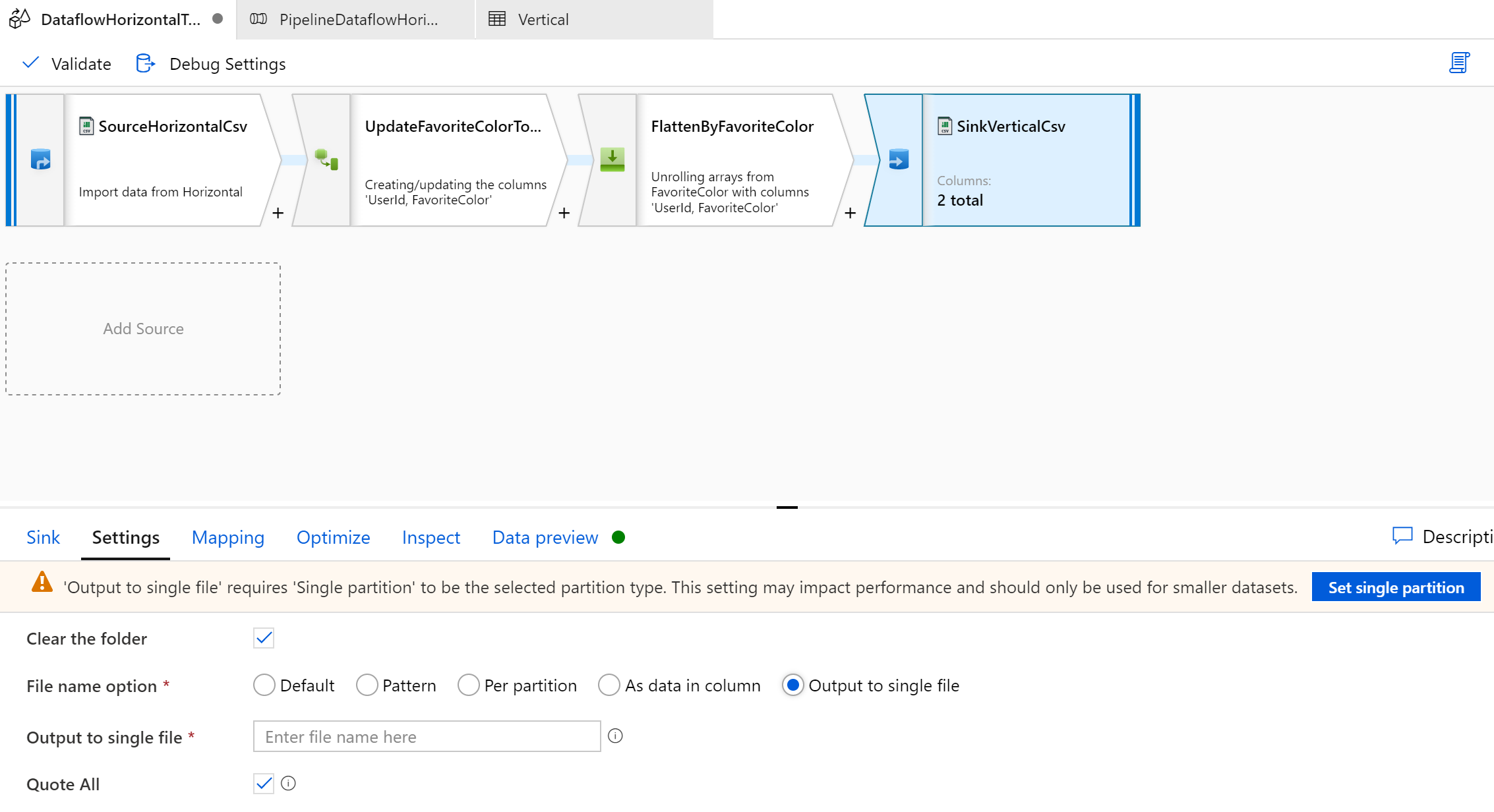Choose the Pattern file name option
This screenshot has width=1494, height=812.
367,685
